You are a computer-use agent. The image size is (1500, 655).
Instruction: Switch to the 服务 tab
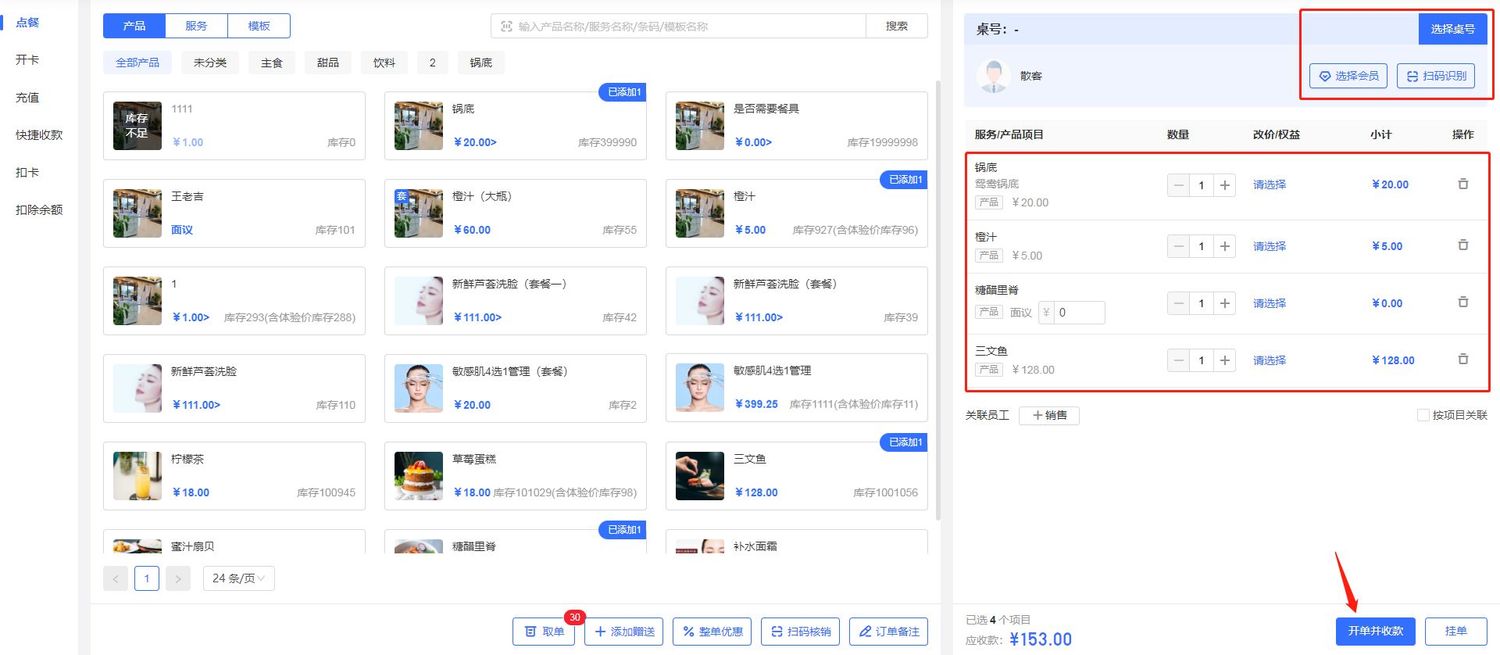(x=196, y=26)
